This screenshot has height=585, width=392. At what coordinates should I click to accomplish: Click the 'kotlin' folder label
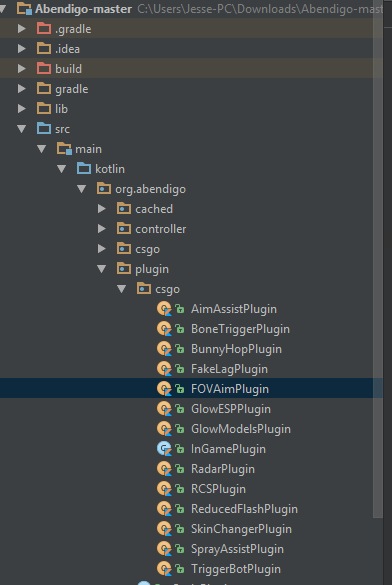[x=110, y=169]
